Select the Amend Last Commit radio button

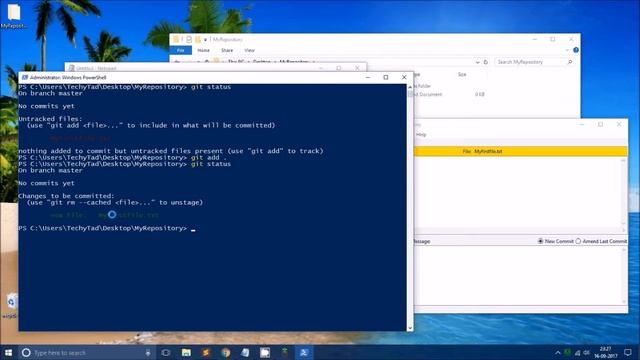(578, 241)
